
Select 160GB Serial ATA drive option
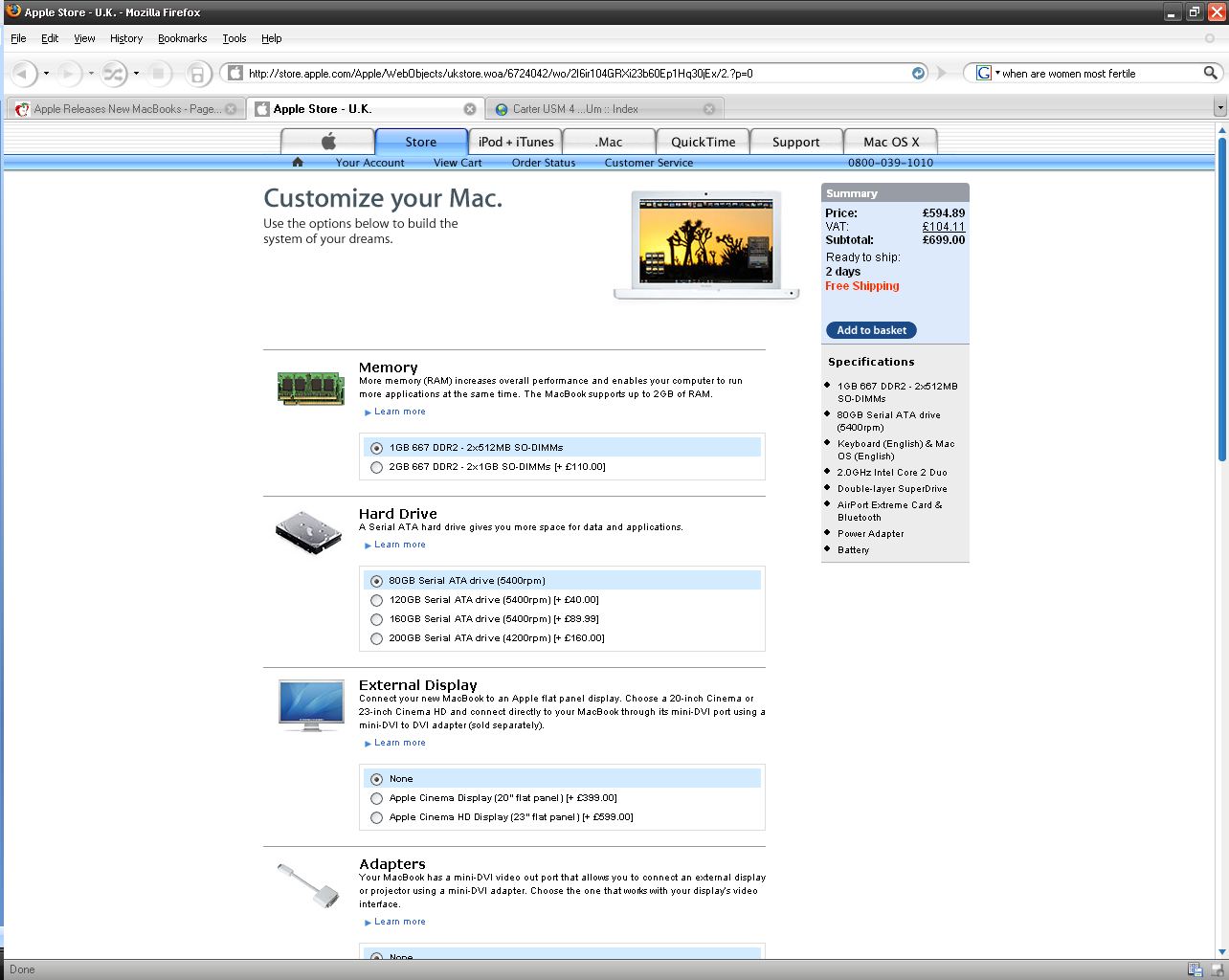point(376,619)
